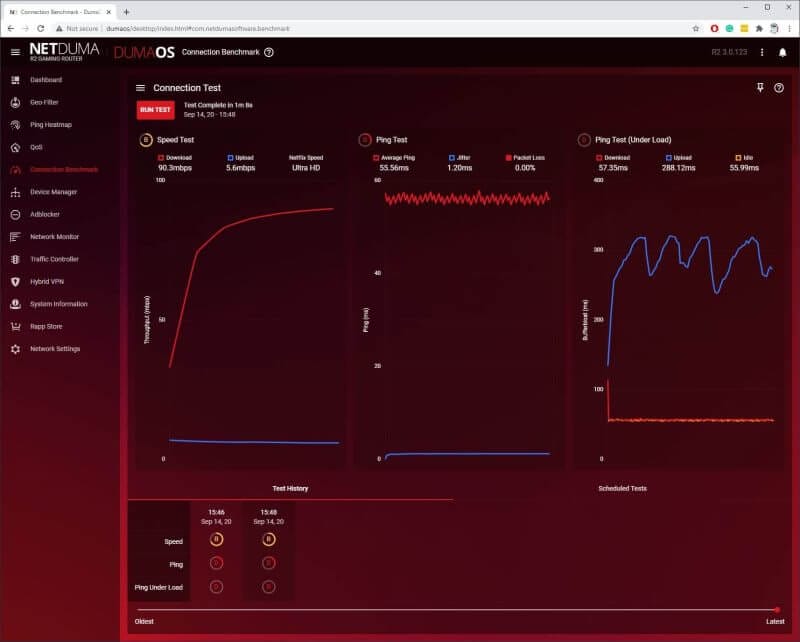
Task: Open the Device Manager sidebar icon
Action: [15, 192]
